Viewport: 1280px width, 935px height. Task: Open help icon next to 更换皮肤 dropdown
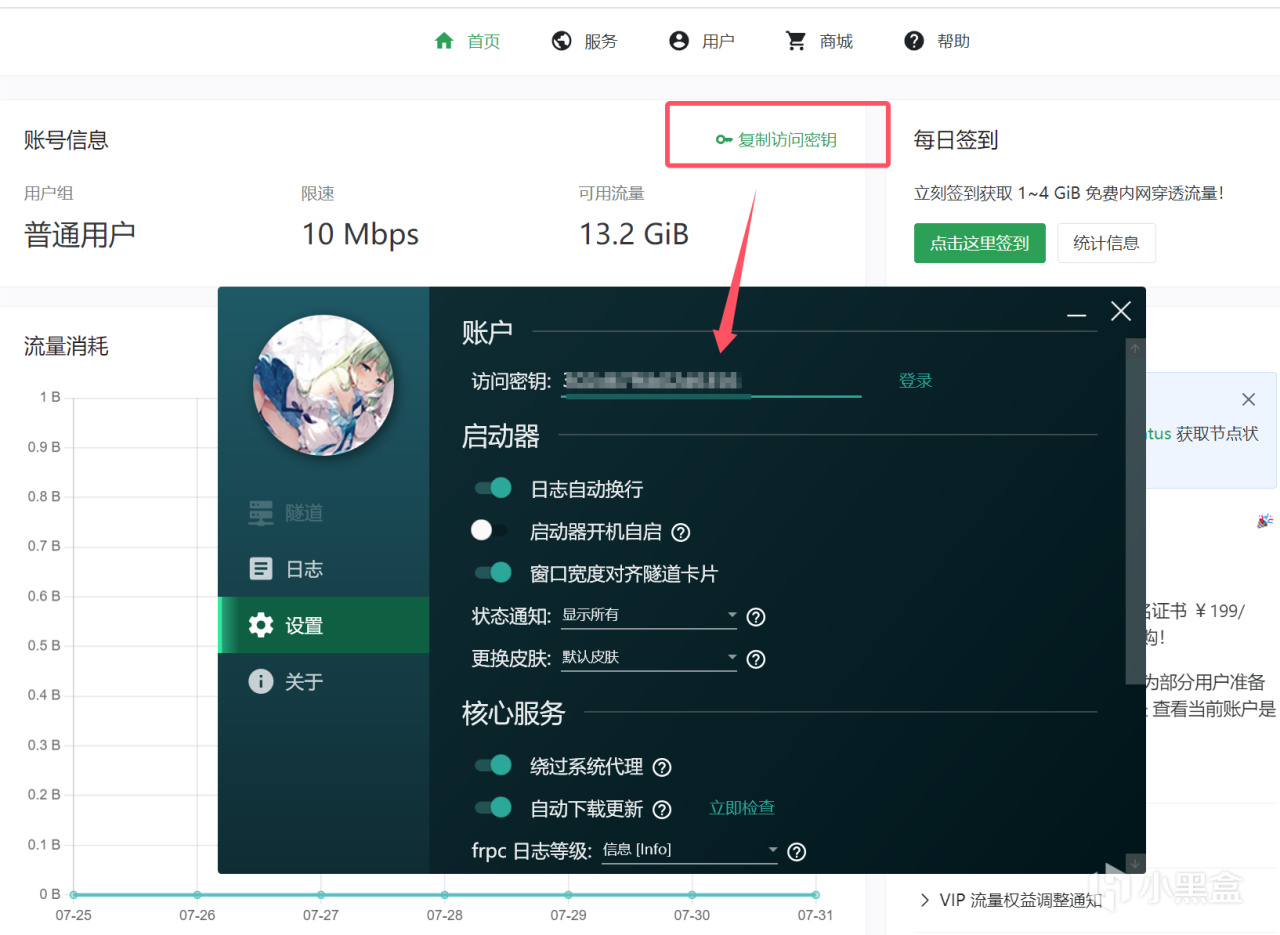point(757,659)
